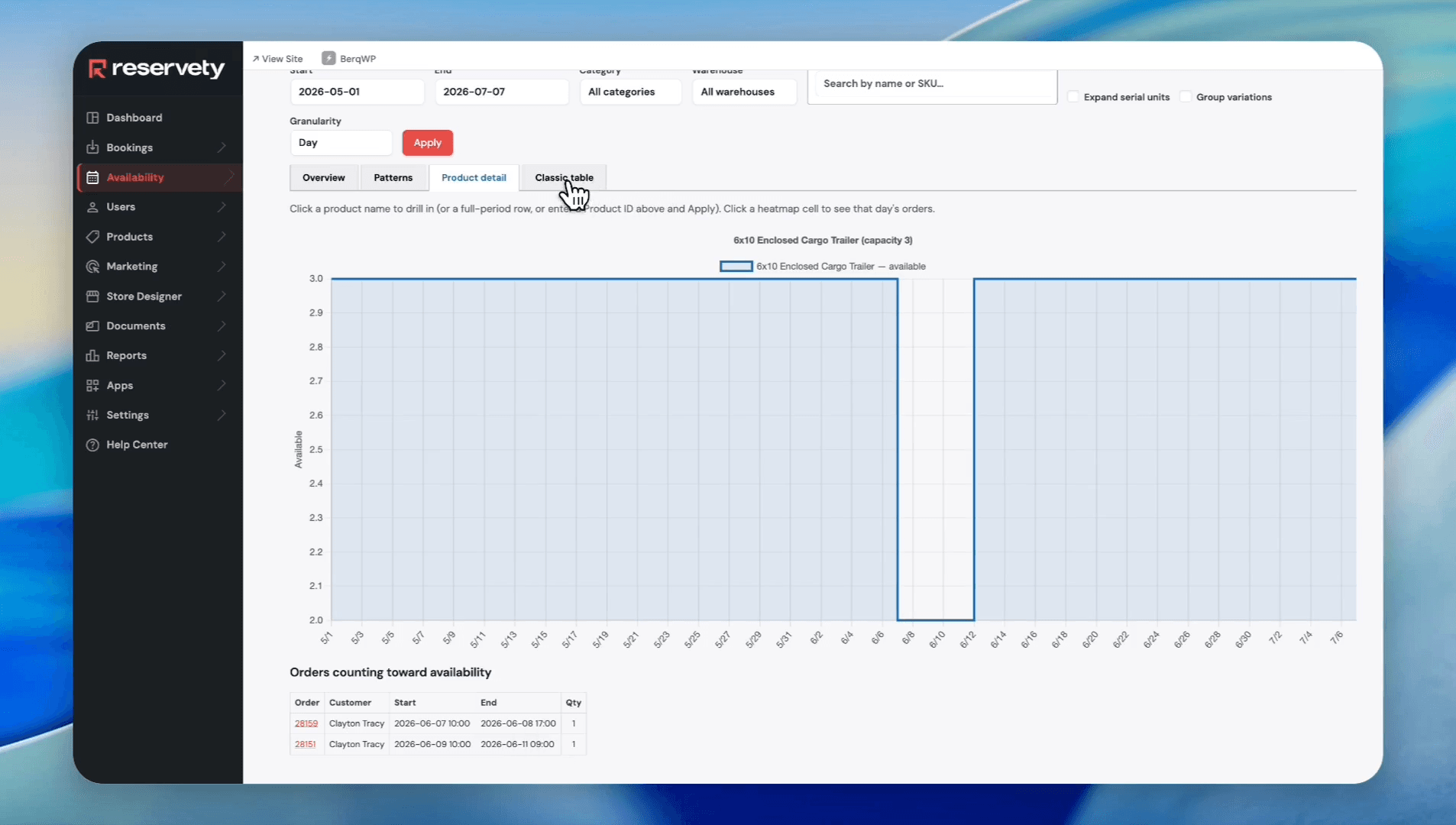Open order 28151 link
The width and height of the screenshot is (1456, 825).
click(306, 744)
